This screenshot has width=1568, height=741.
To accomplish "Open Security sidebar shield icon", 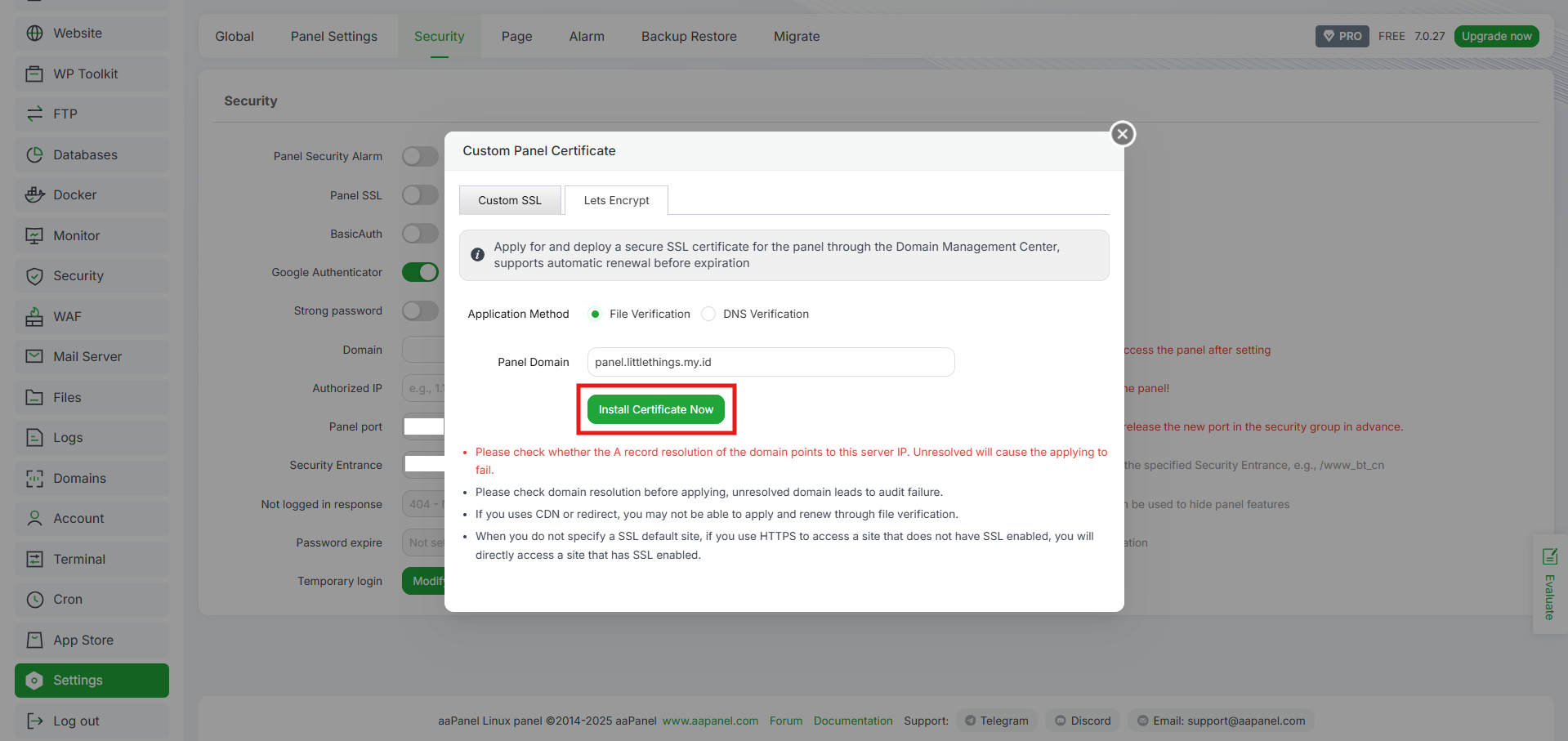I will [x=34, y=276].
